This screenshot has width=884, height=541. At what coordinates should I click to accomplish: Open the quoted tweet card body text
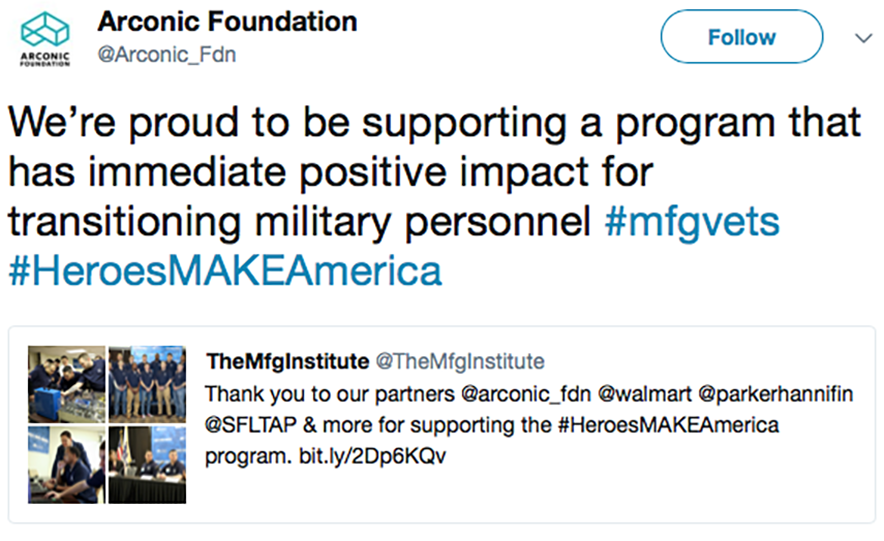[x=529, y=425]
